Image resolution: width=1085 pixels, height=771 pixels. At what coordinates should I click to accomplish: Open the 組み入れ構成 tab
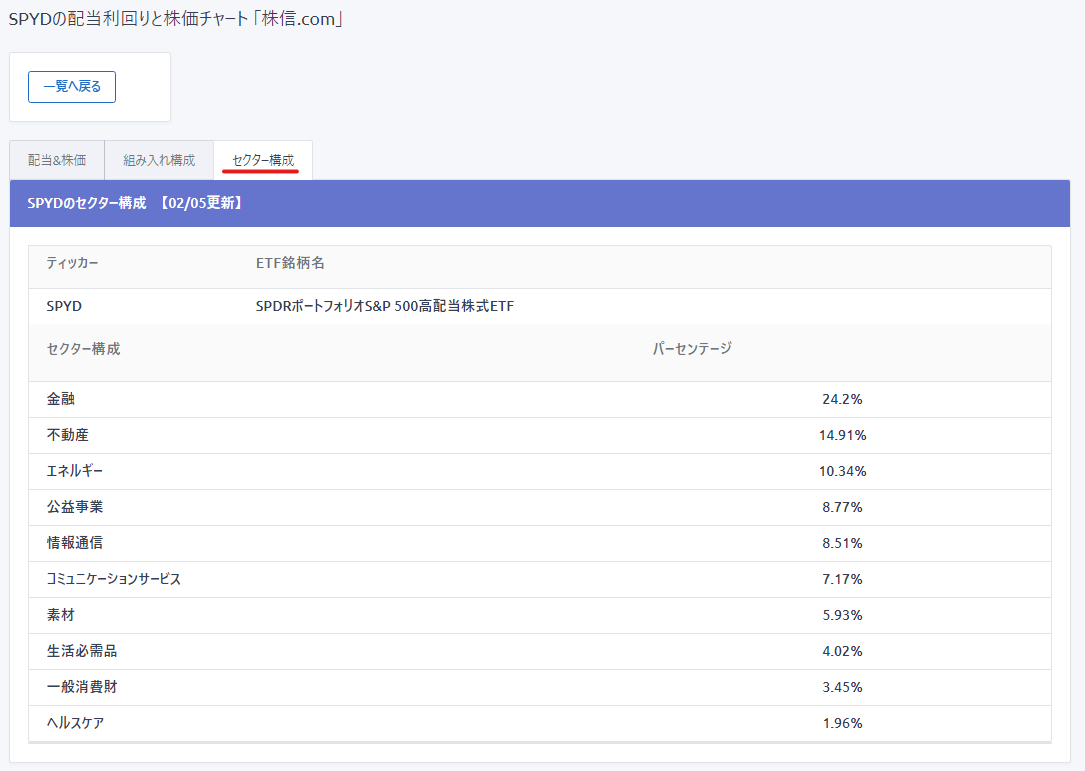click(159, 160)
